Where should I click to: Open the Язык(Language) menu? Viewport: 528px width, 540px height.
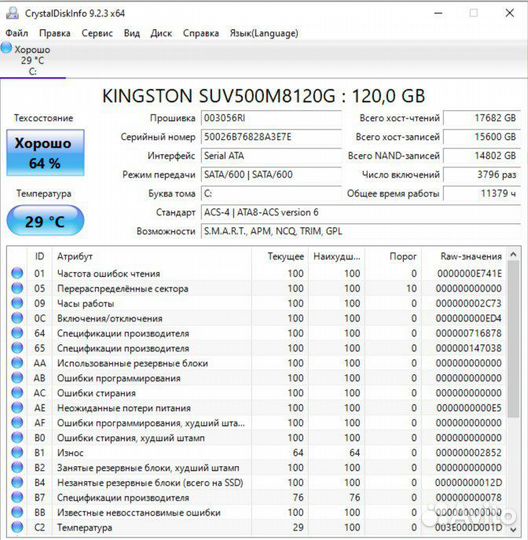(x=264, y=33)
